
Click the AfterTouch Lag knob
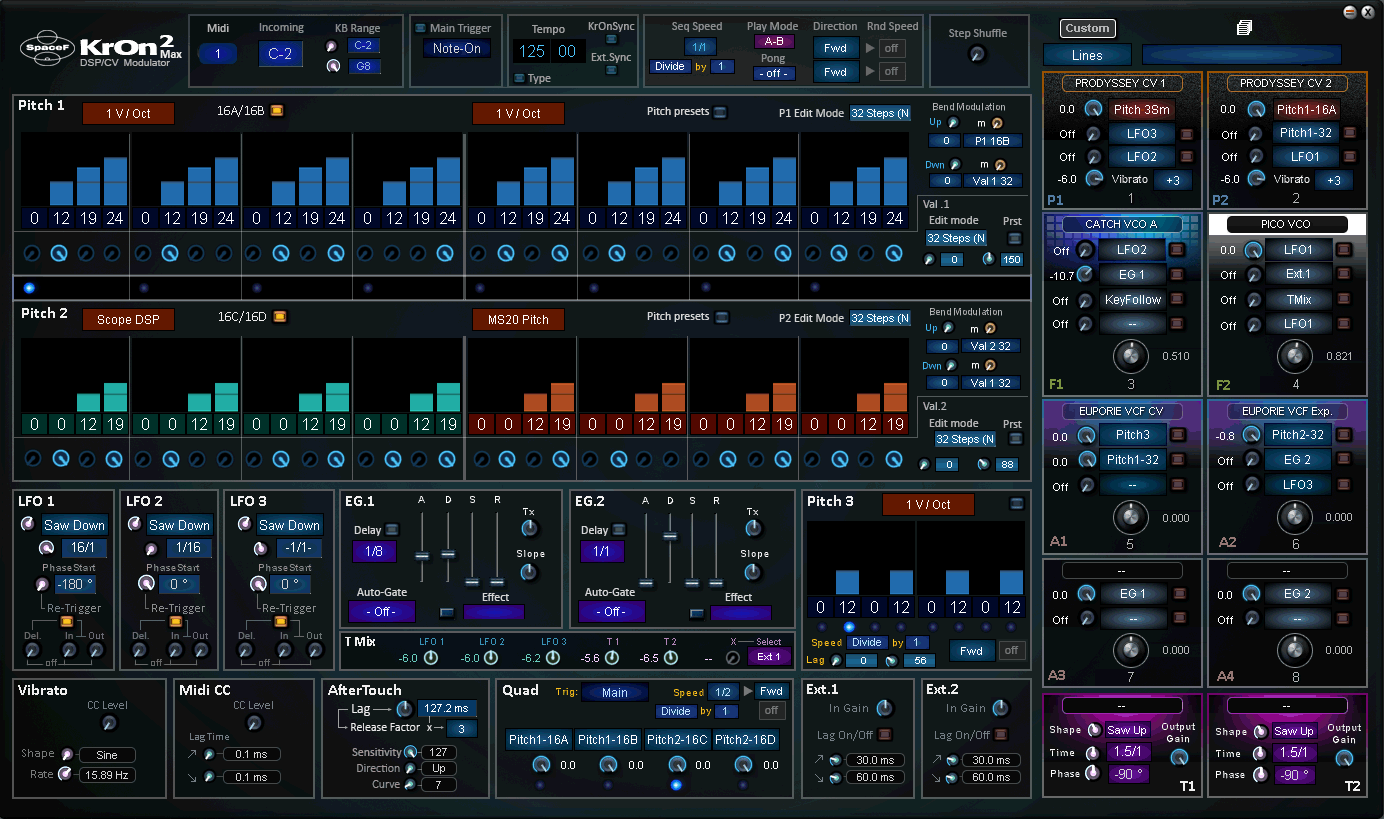click(404, 708)
